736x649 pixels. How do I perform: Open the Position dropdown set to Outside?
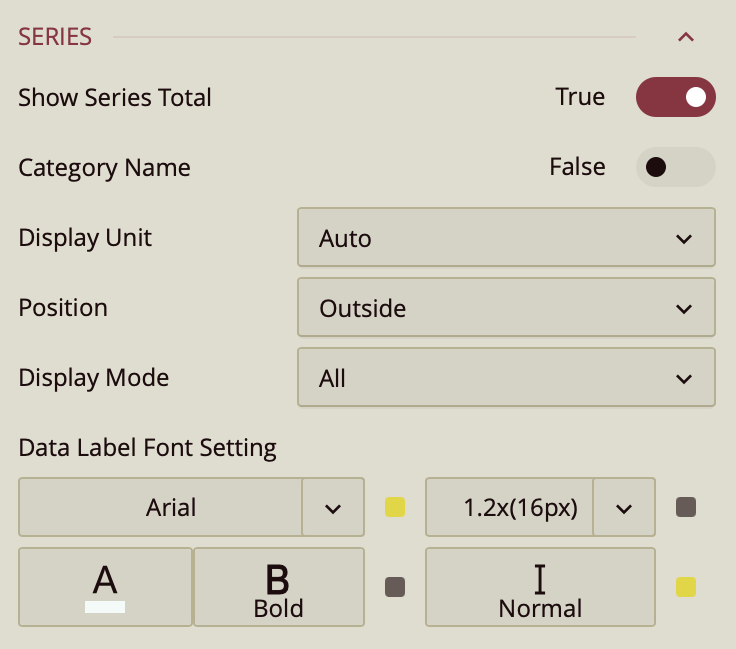pos(506,308)
